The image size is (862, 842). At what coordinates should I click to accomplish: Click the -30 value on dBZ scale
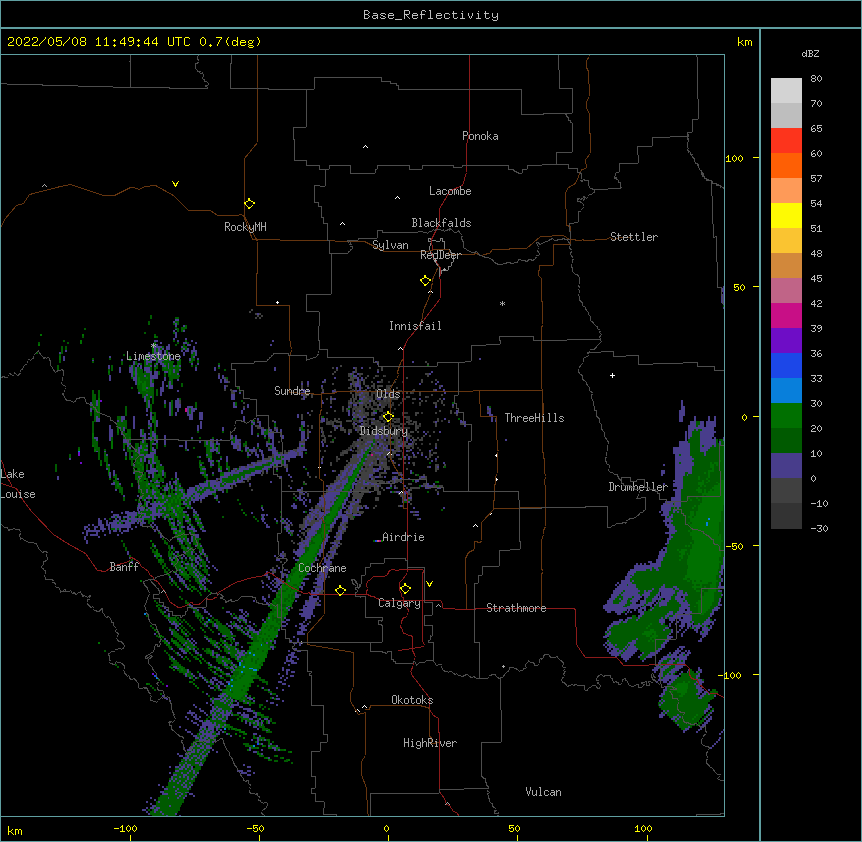(819, 528)
